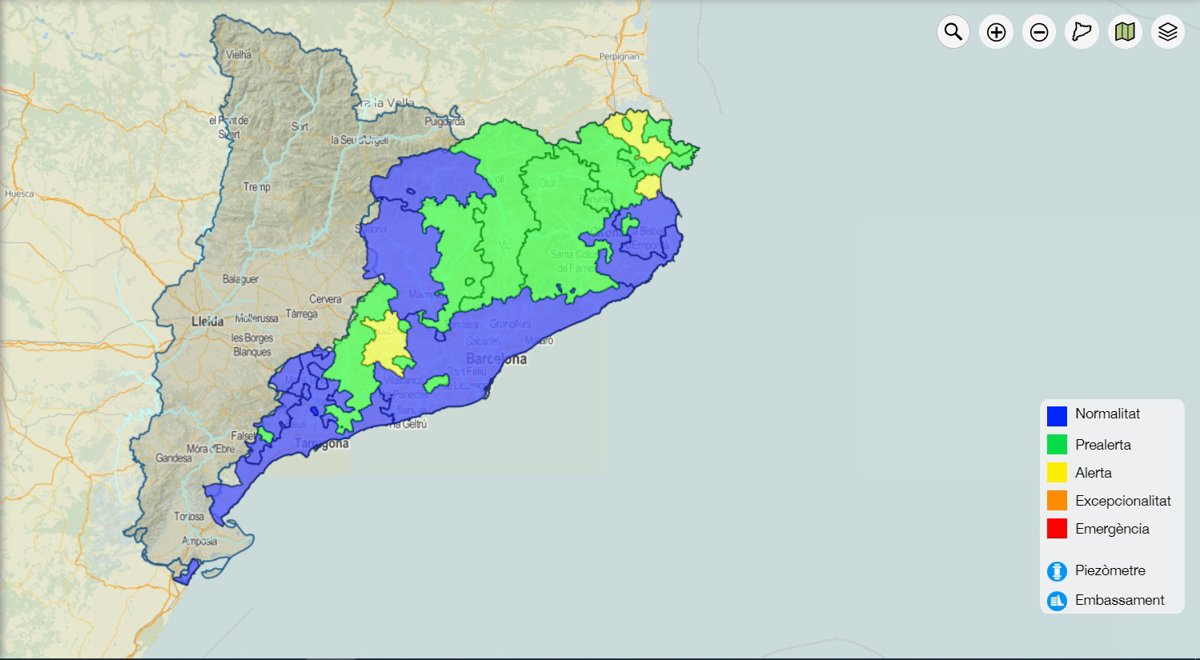Click the red Emergència legend swatch
1200x660 pixels.
pos(1057,529)
